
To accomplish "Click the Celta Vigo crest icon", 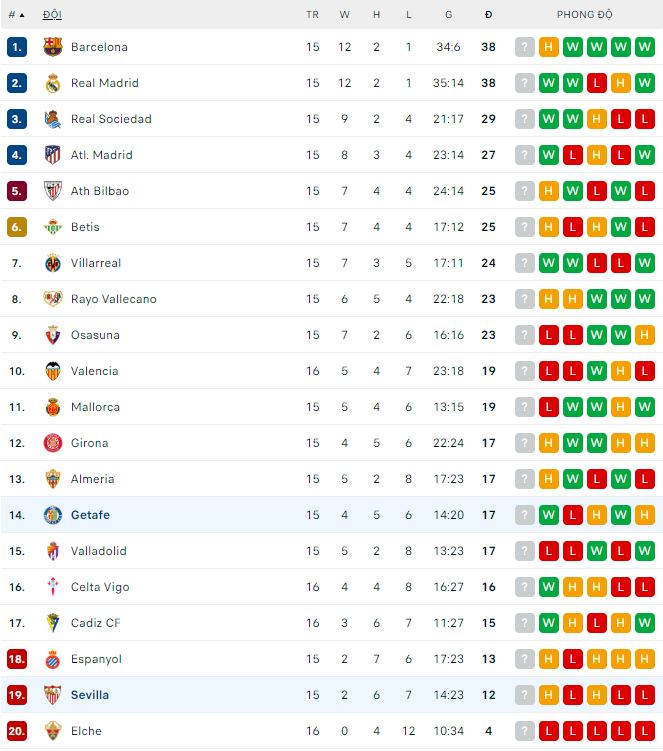I will click(x=53, y=587).
